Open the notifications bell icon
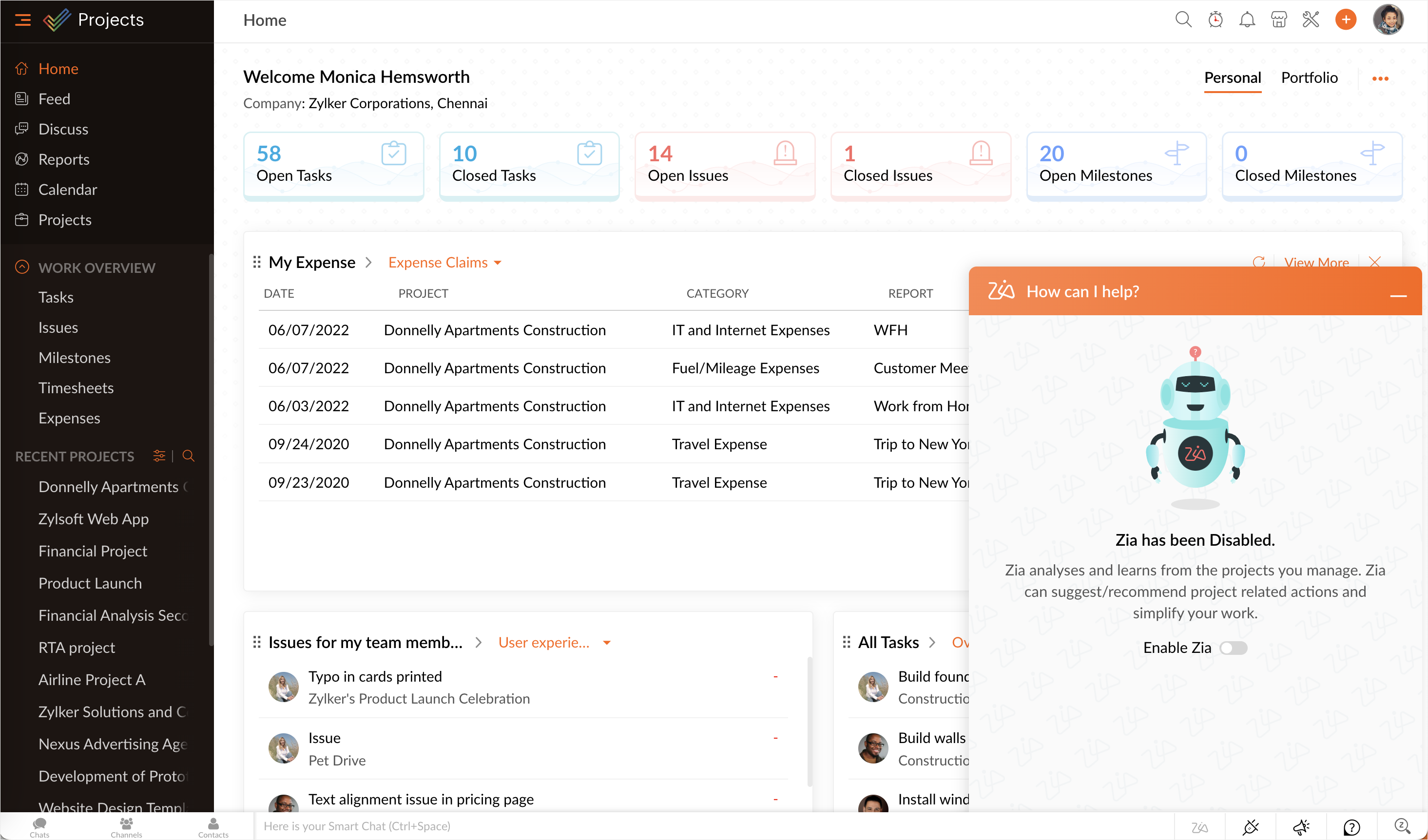Screen dimensions: 1428x840 1247,20
